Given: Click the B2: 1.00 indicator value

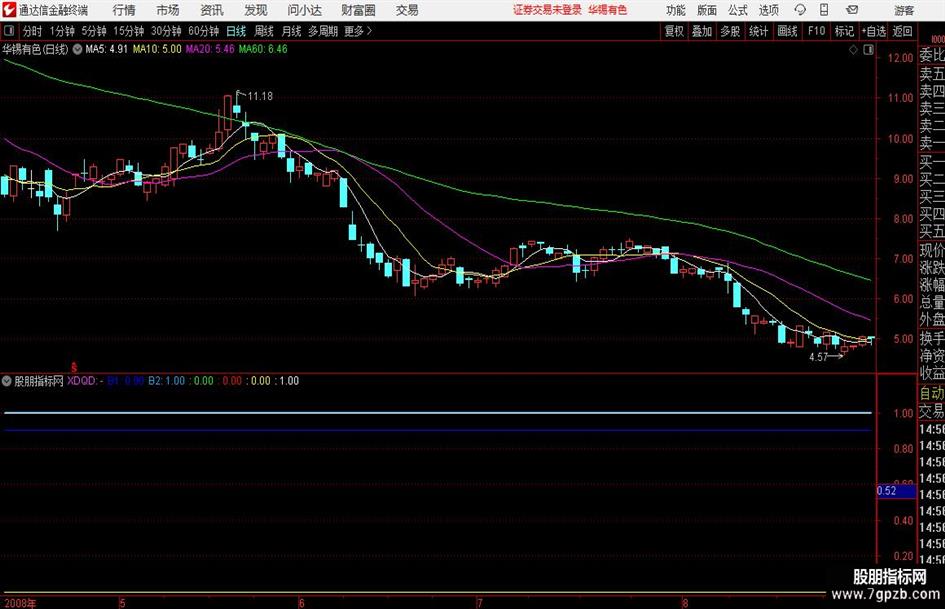Looking at the screenshot, I should (x=166, y=381).
